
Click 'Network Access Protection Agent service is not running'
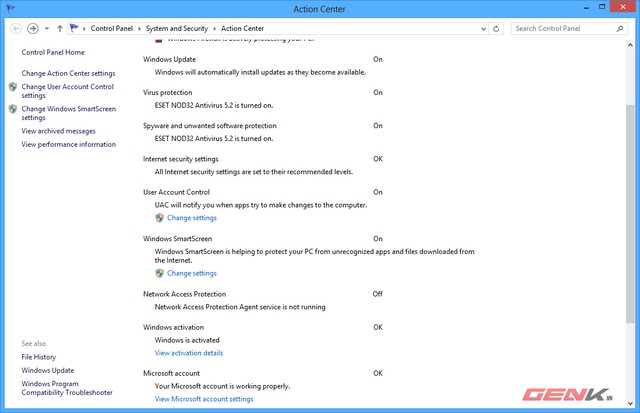(x=240, y=307)
